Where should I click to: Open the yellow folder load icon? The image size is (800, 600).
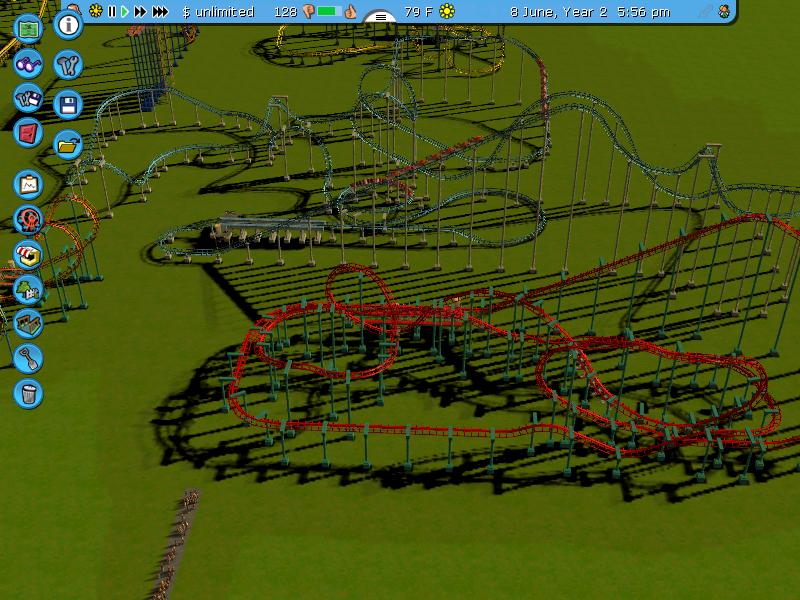pos(68,145)
